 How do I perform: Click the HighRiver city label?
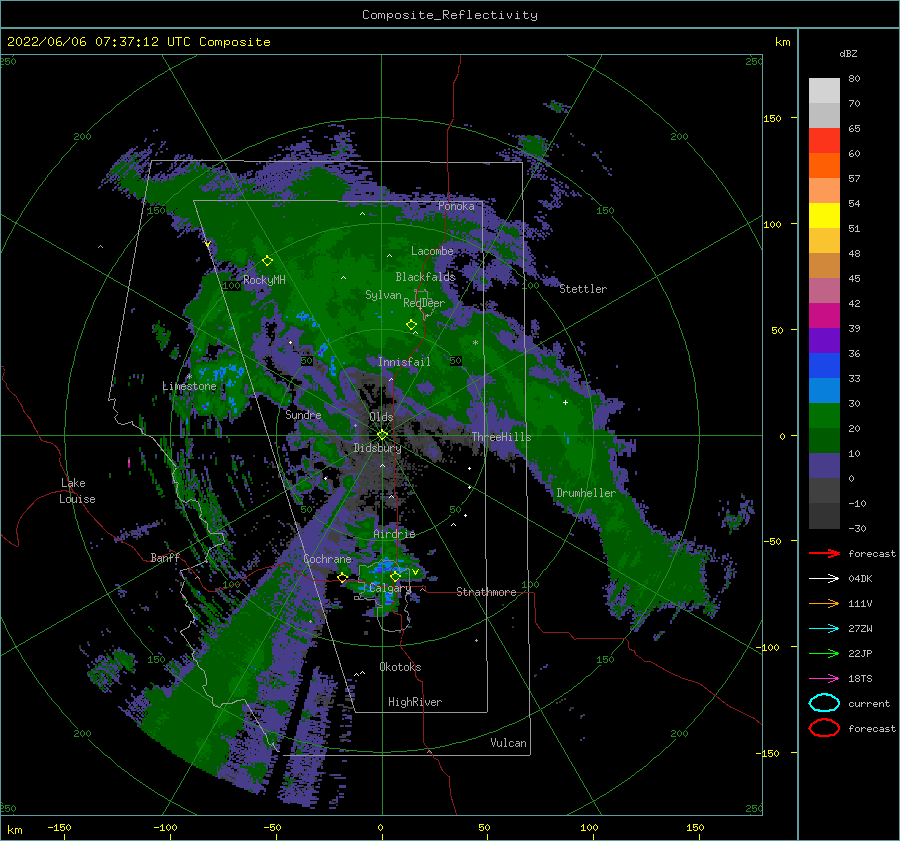click(415, 702)
